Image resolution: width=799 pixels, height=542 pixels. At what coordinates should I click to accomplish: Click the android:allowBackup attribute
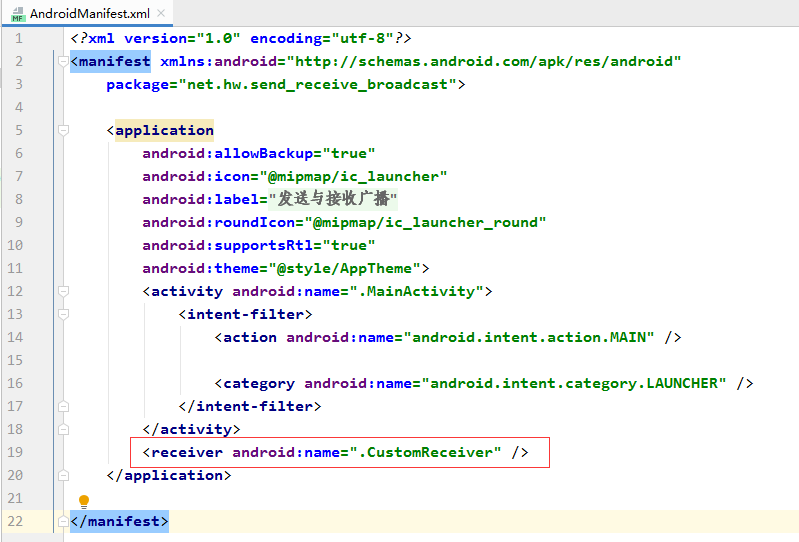[x=227, y=153]
